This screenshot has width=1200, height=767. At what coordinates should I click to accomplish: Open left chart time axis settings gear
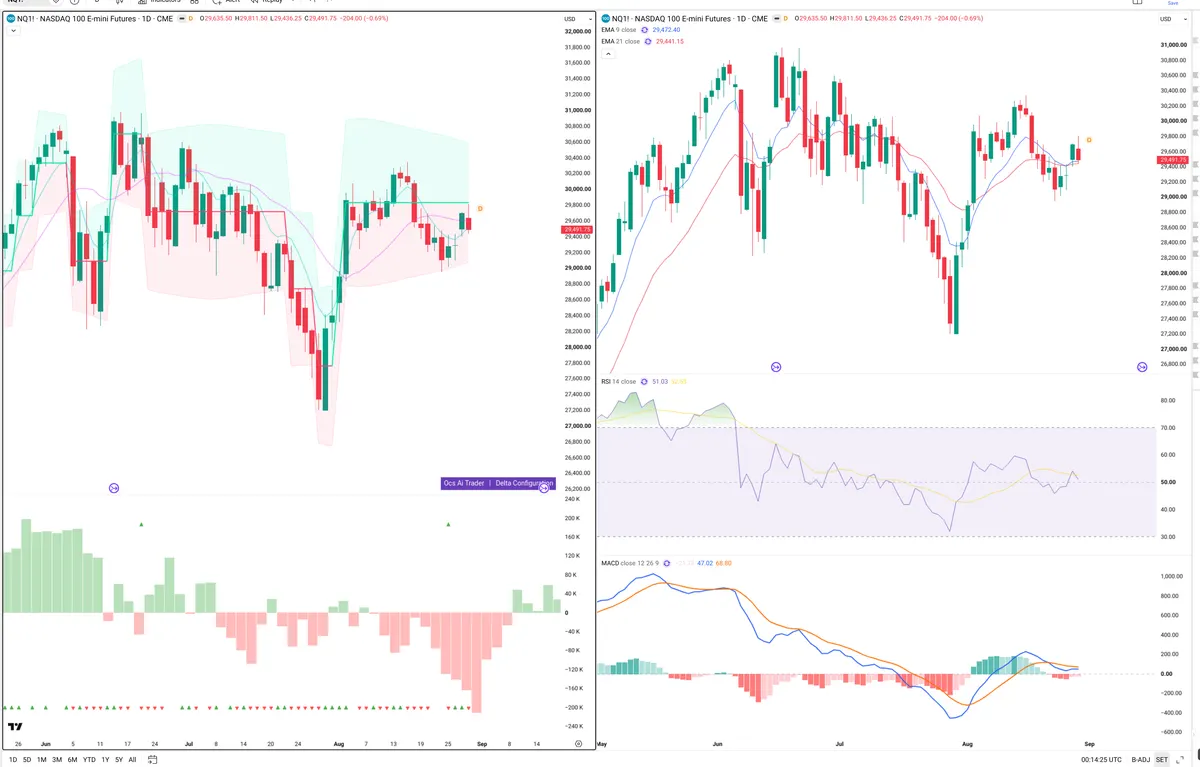pyautogui.click(x=579, y=744)
